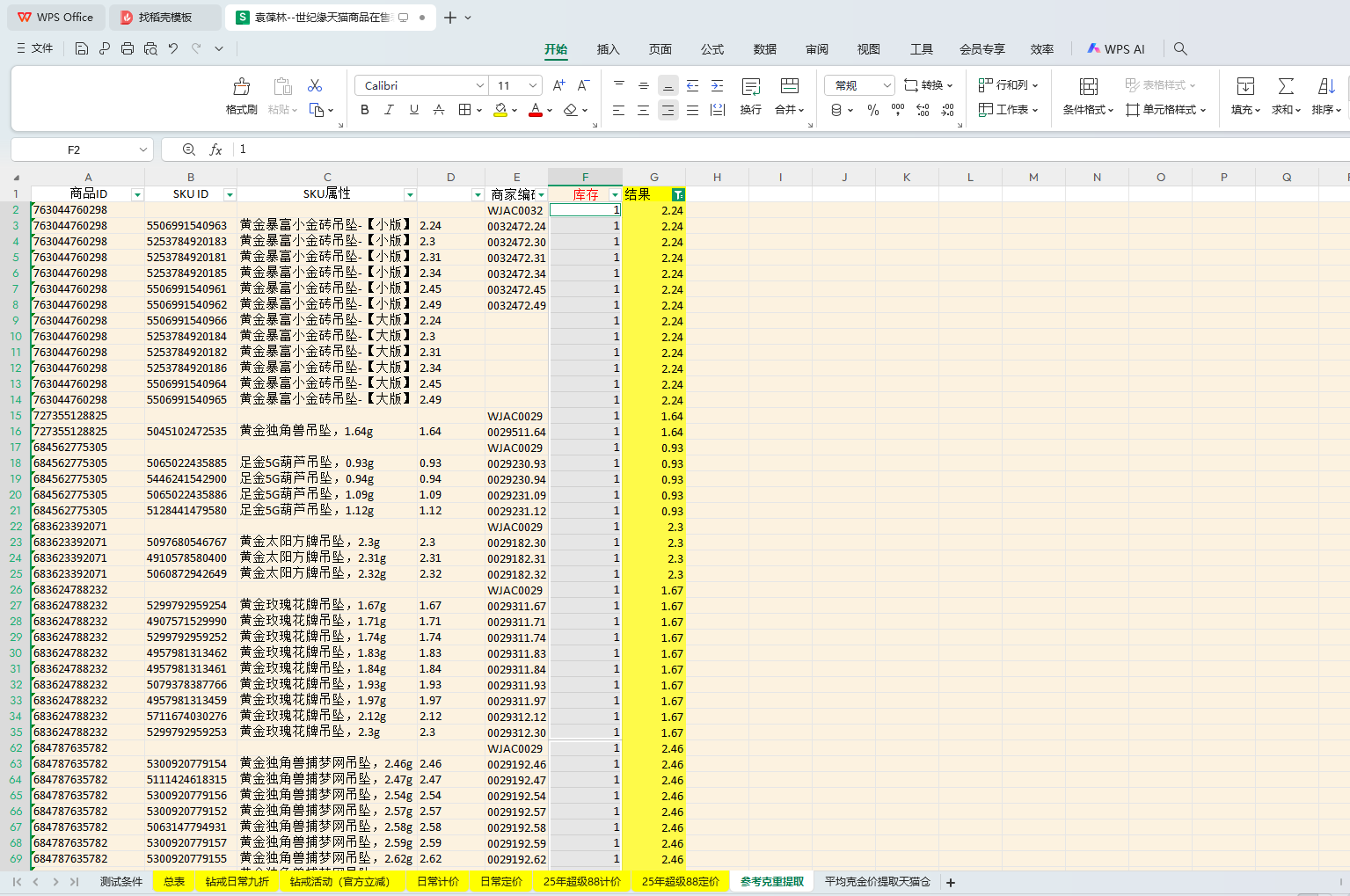The height and width of the screenshot is (896, 1350).
Task: Click the save icon in quick toolbar
Action: click(82, 48)
